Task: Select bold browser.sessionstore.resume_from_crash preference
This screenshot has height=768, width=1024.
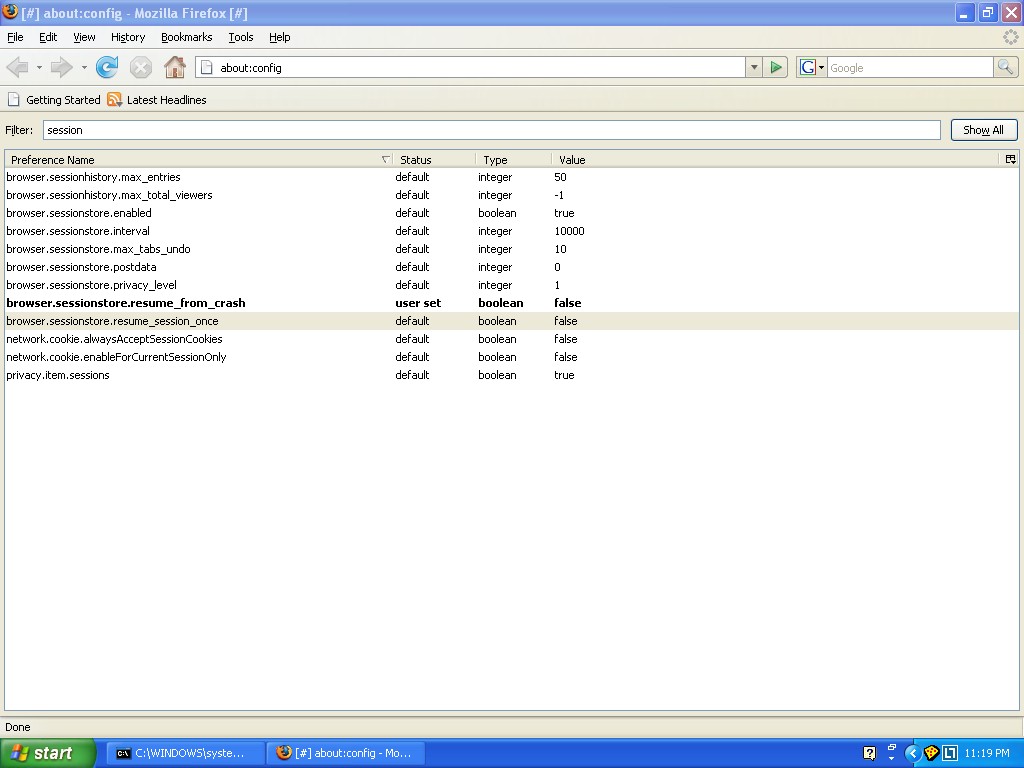Action: tap(512, 303)
